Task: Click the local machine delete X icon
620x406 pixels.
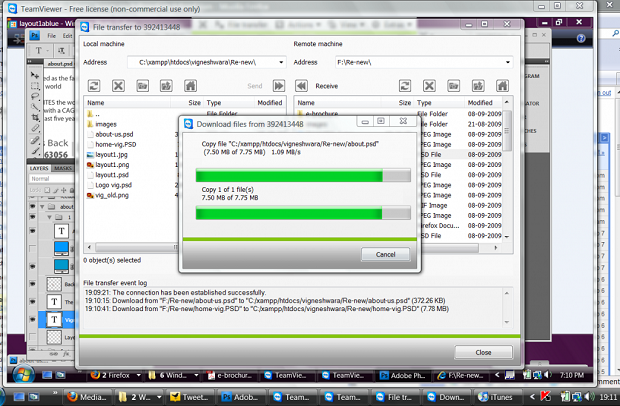Action: click(118, 86)
